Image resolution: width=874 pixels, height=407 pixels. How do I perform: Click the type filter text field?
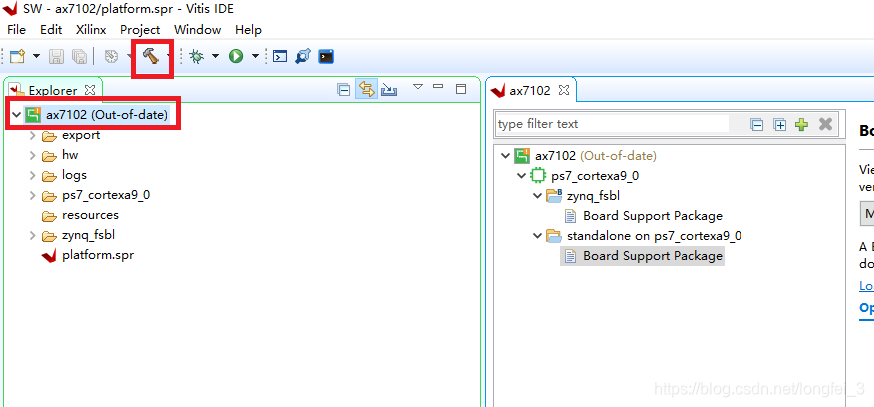coord(611,124)
